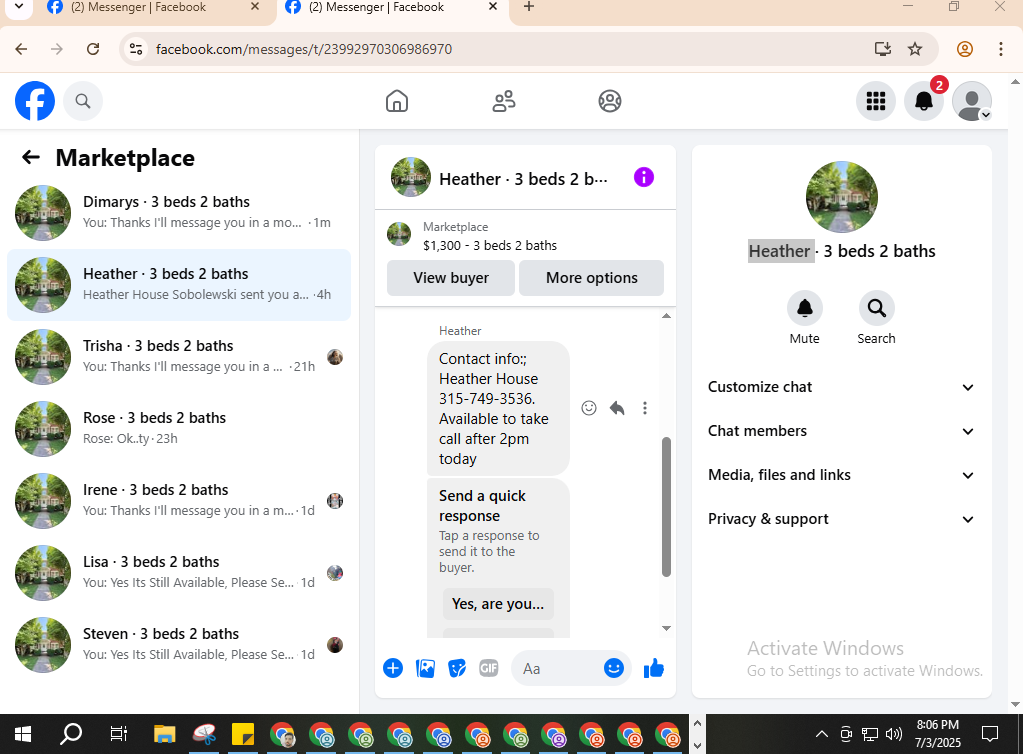Open the Groups icon in top navigation

click(610, 101)
